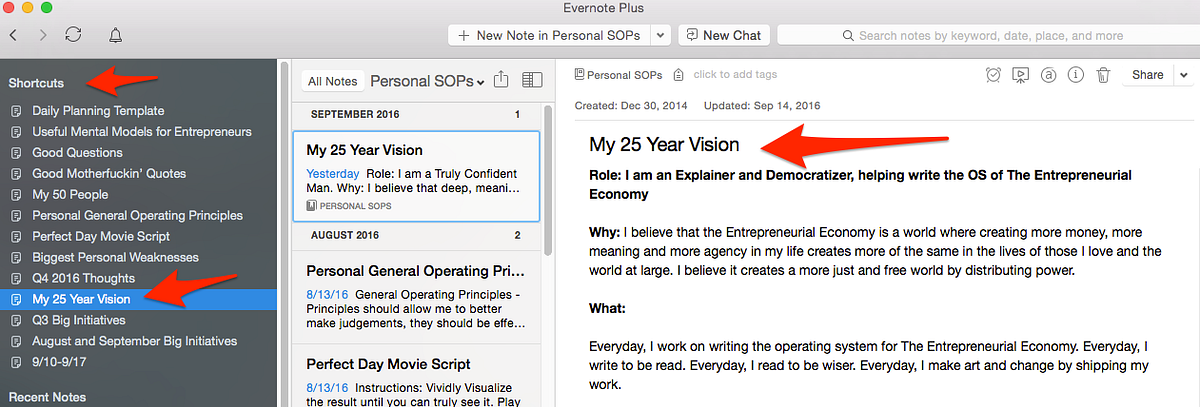Click the Created: Dec 30, 2014 date
The height and width of the screenshot is (407, 1200).
(632, 105)
